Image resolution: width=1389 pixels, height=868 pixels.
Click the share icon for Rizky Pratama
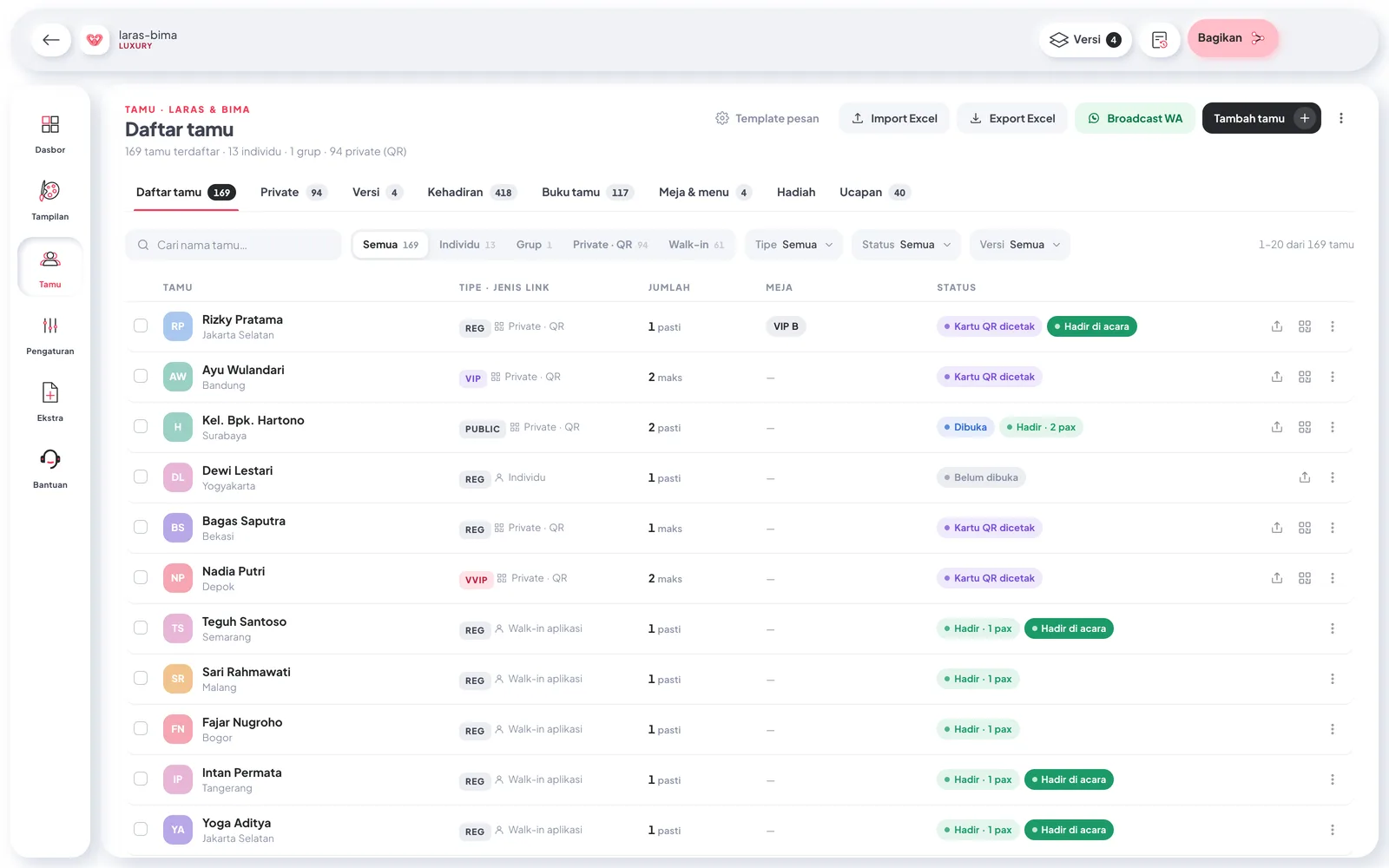(1277, 326)
